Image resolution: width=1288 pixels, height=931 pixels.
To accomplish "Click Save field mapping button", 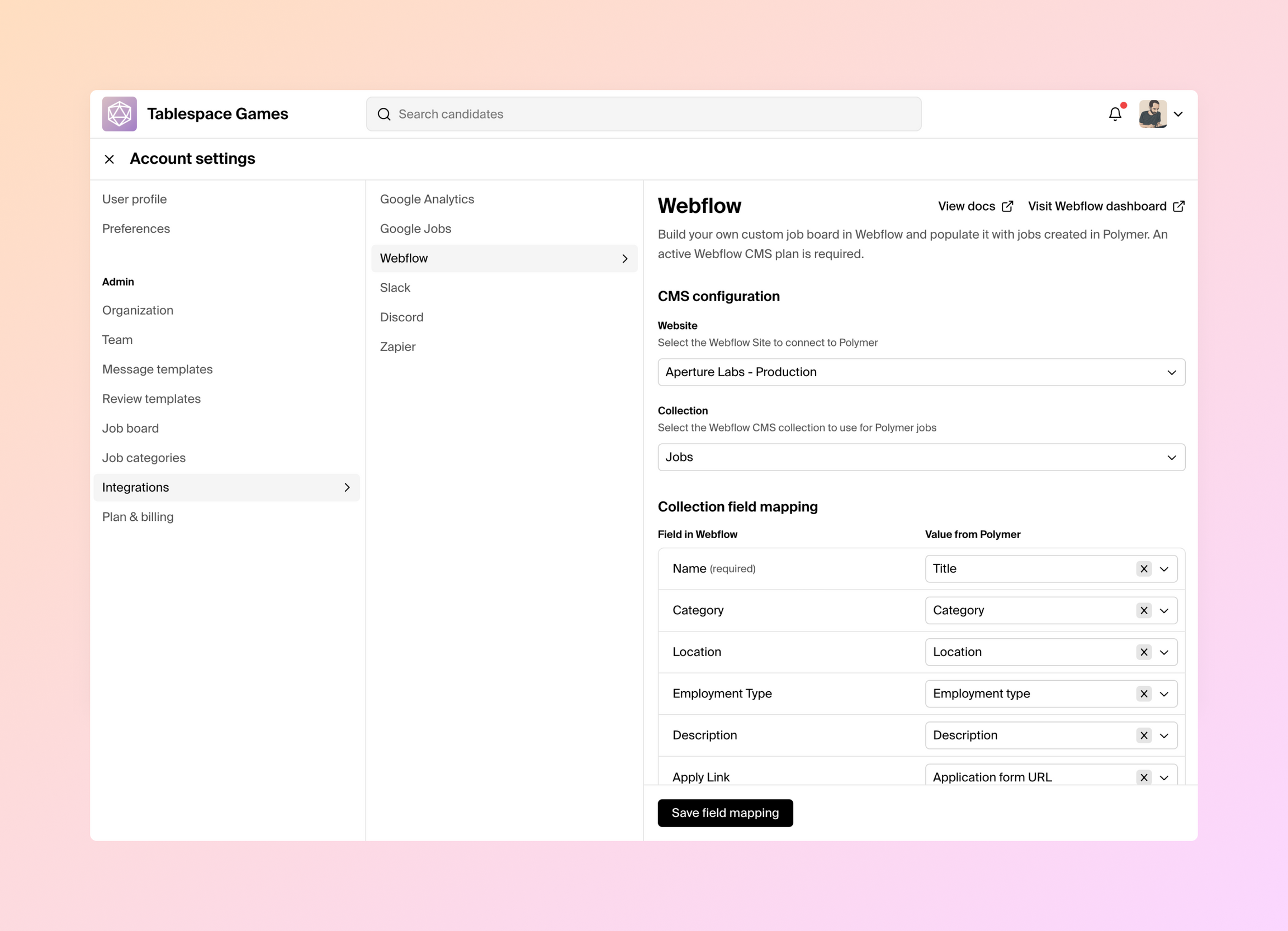I will 725,814.
